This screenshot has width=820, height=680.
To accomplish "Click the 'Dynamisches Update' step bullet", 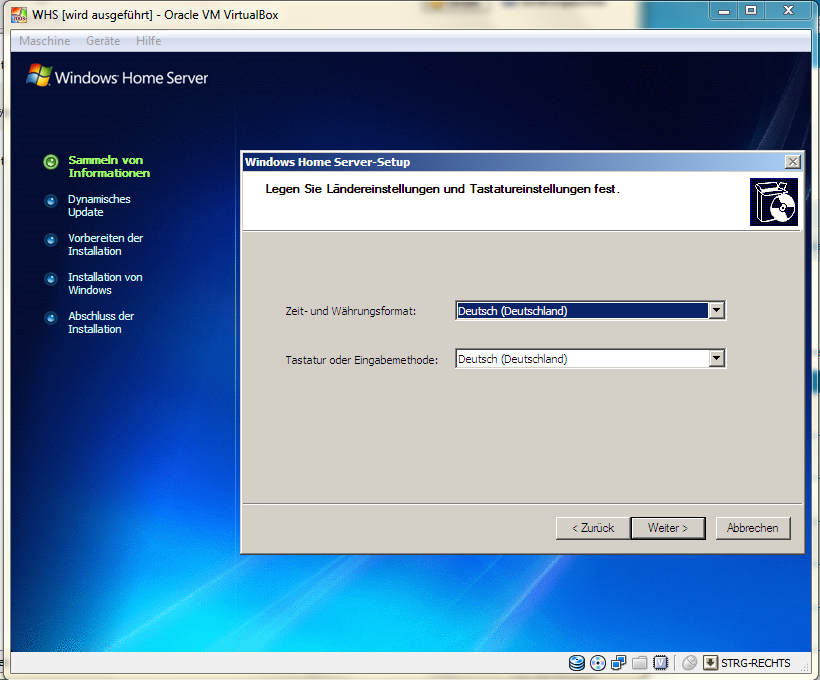I will (51, 200).
